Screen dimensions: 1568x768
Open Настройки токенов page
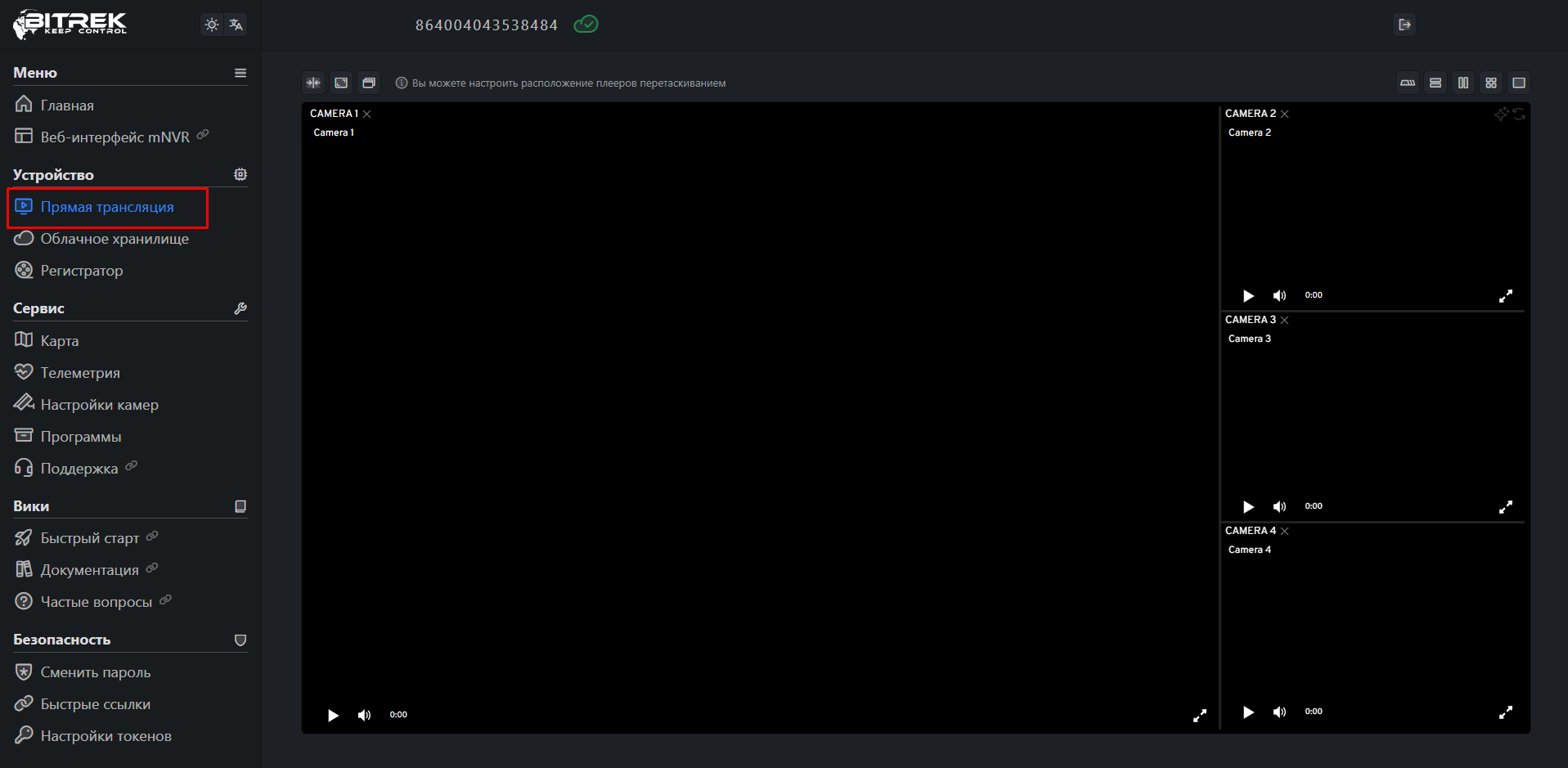point(93,735)
